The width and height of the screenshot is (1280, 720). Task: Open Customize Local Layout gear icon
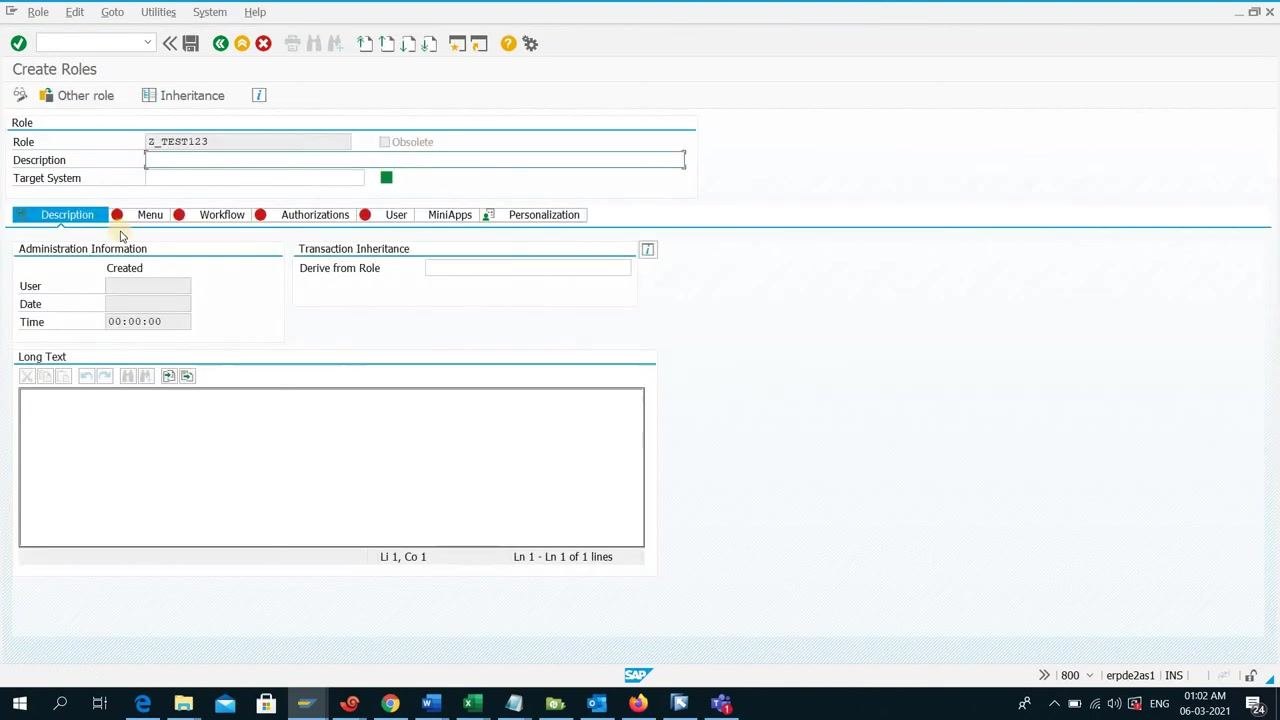[531, 43]
